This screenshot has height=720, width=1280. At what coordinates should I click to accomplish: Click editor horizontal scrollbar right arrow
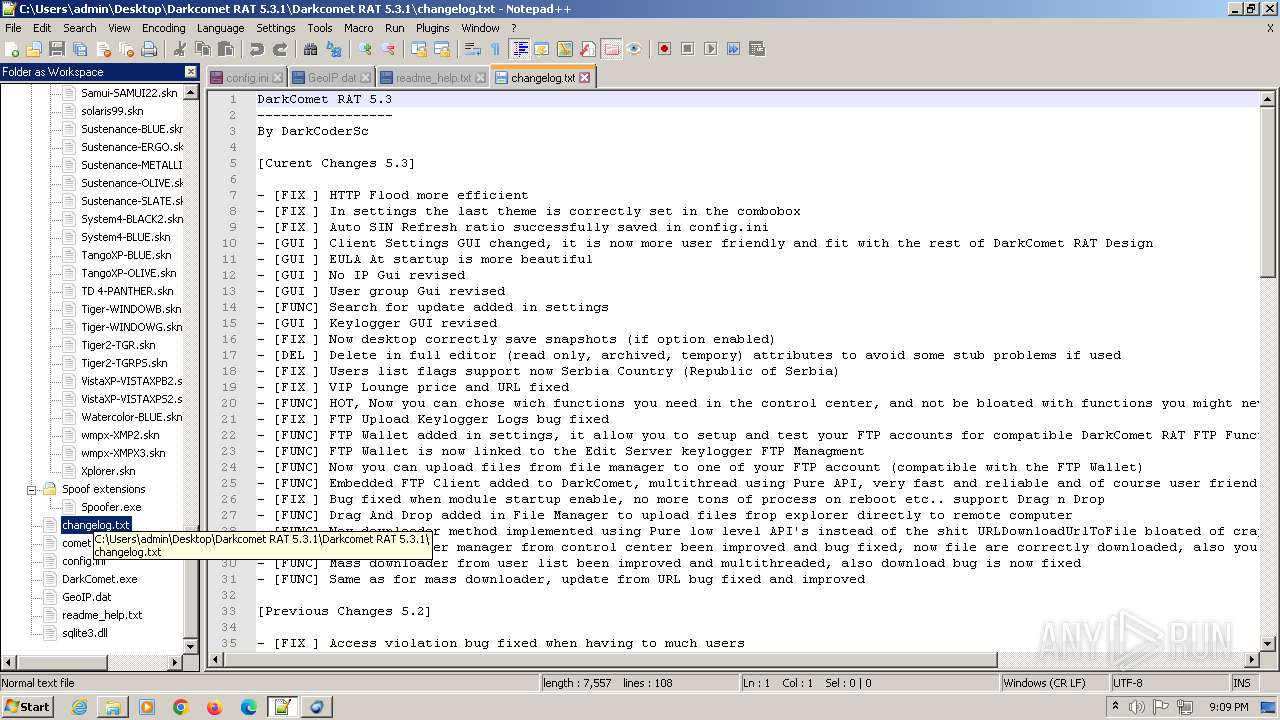1251,660
